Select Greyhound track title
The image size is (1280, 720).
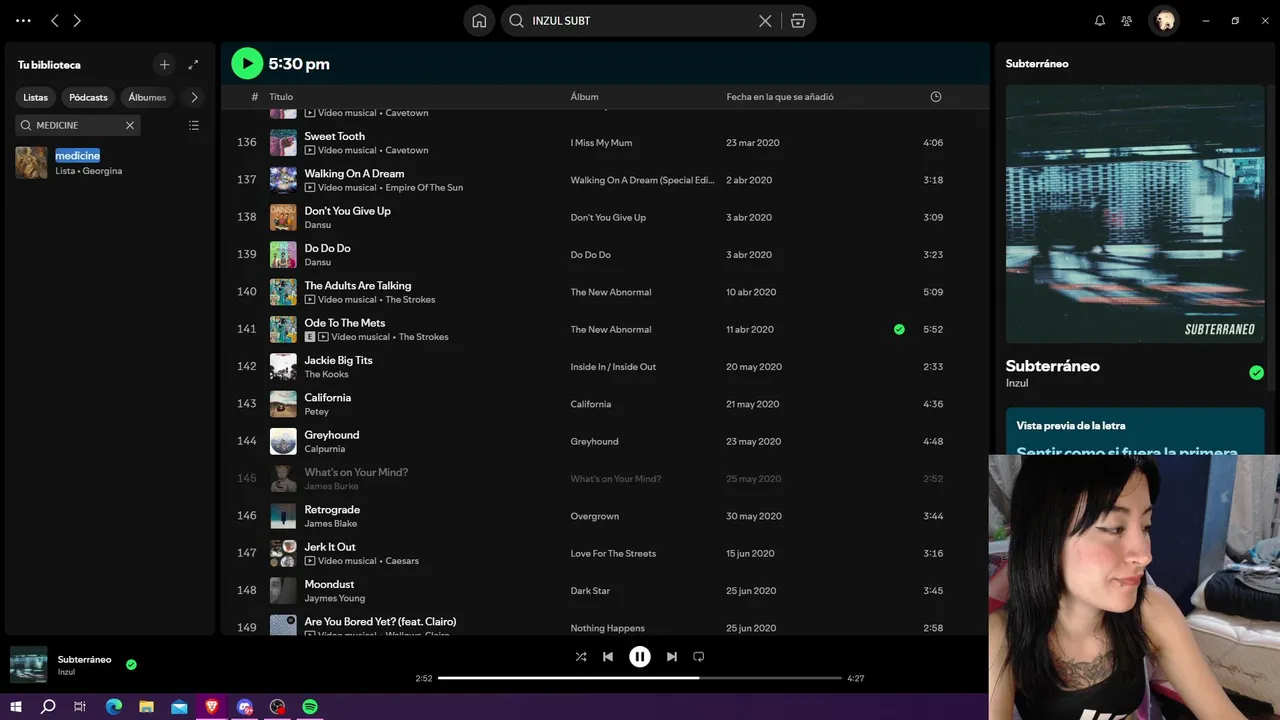332,435
